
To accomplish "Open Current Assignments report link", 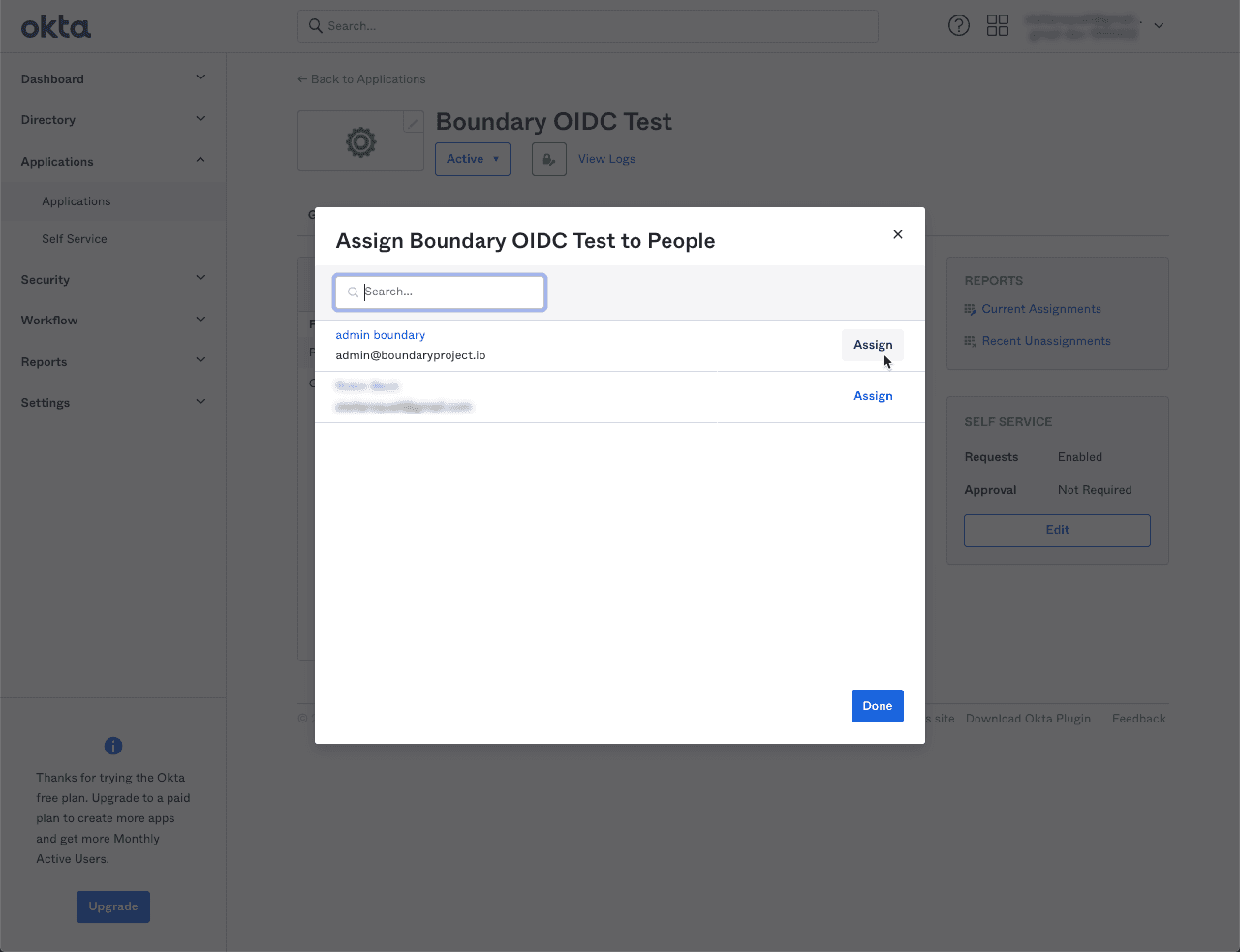I will [1041, 309].
